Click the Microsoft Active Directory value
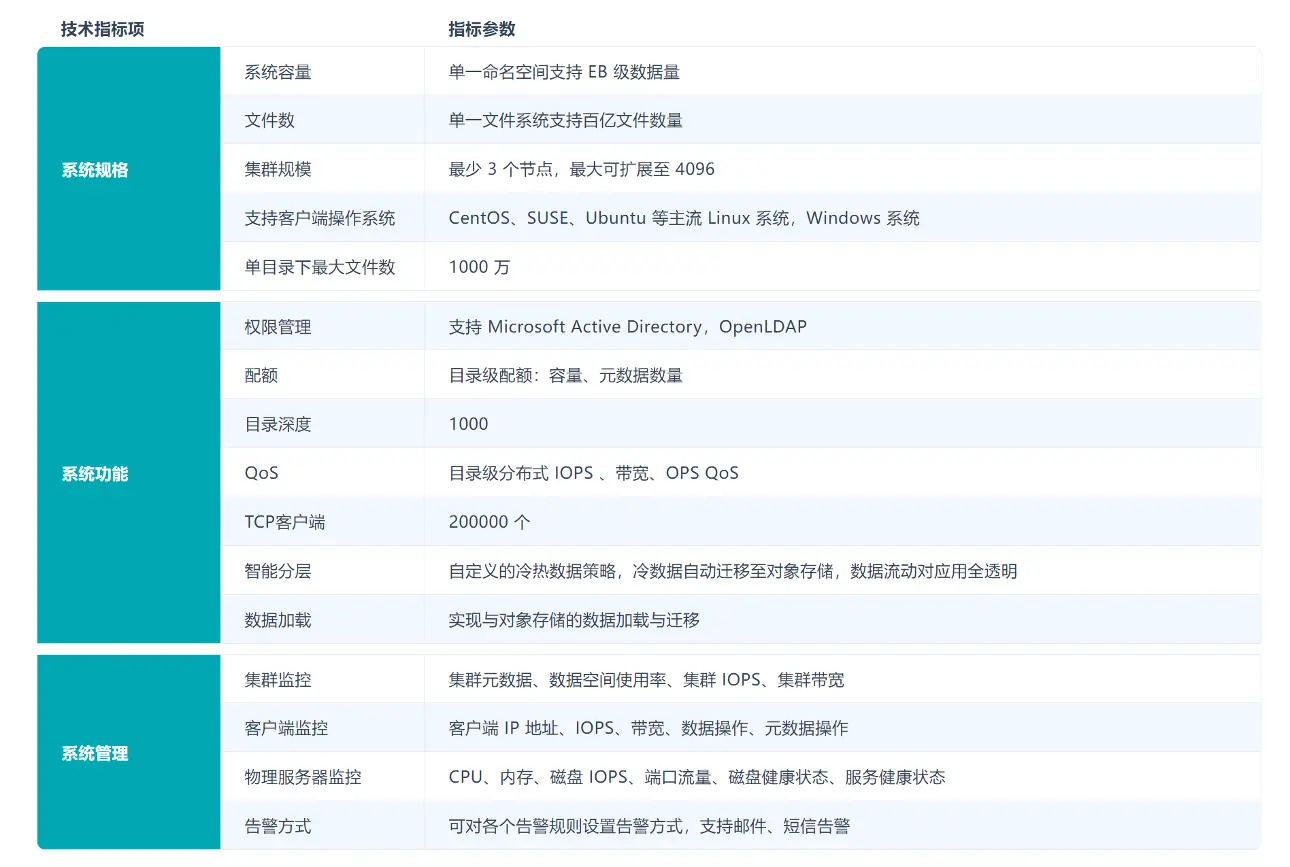The width and height of the screenshot is (1290, 867). pyautogui.click(x=628, y=327)
